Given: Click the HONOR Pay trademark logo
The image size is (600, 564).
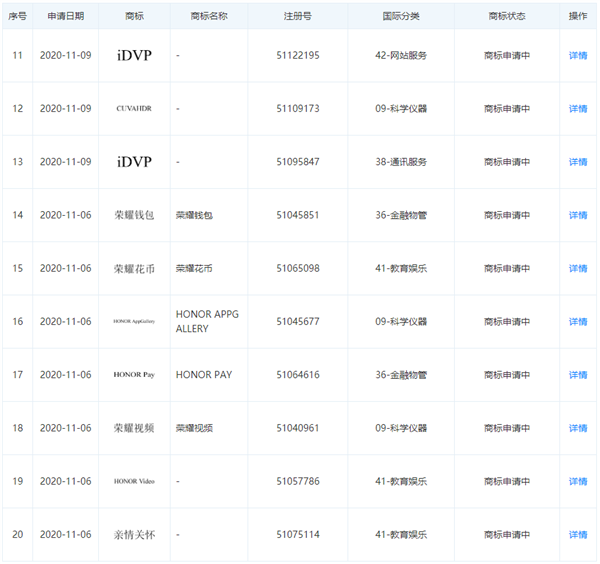Looking at the screenshot, I should coord(134,375).
